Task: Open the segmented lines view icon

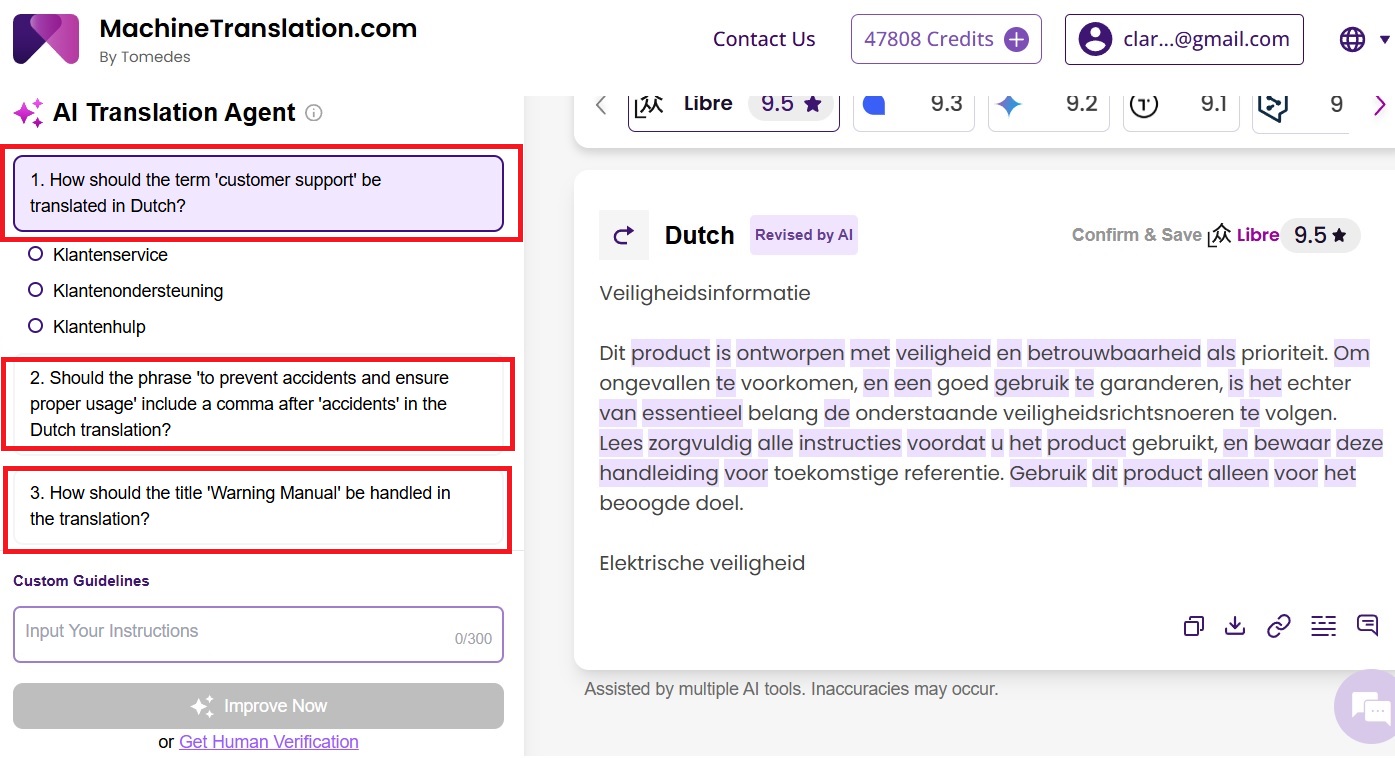Action: point(1323,626)
